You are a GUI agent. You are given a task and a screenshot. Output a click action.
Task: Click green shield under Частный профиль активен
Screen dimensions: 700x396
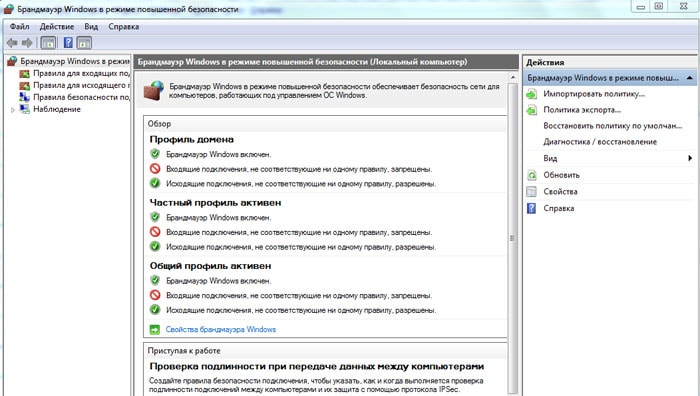click(155, 217)
